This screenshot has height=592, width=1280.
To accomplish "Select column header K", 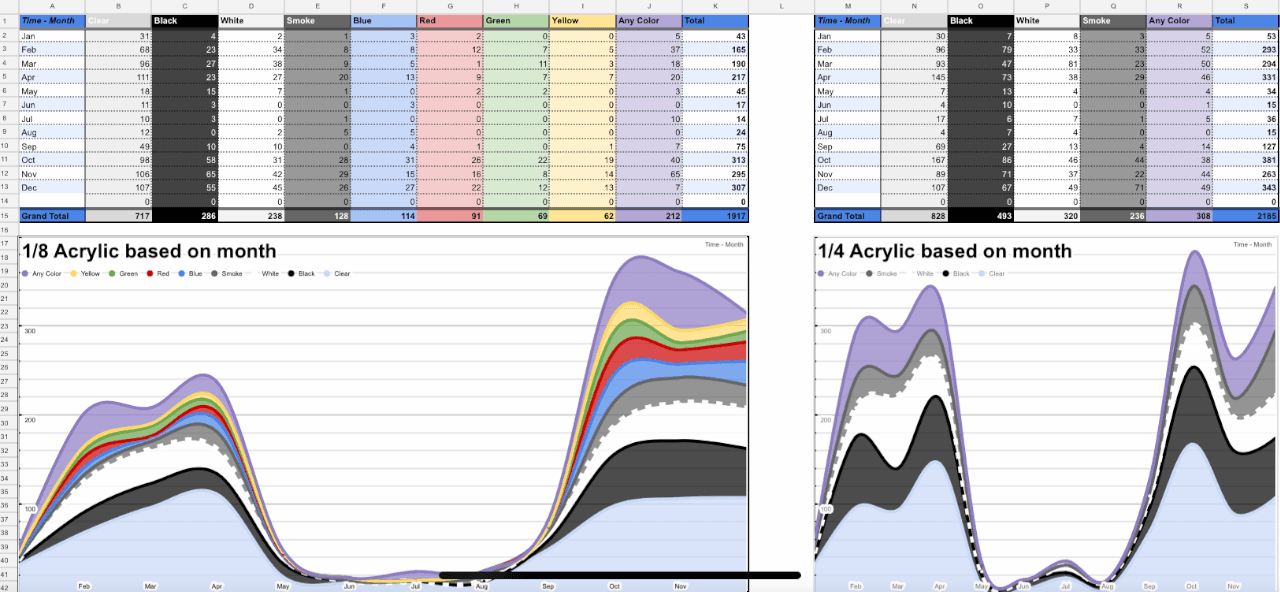I will point(714,7).
